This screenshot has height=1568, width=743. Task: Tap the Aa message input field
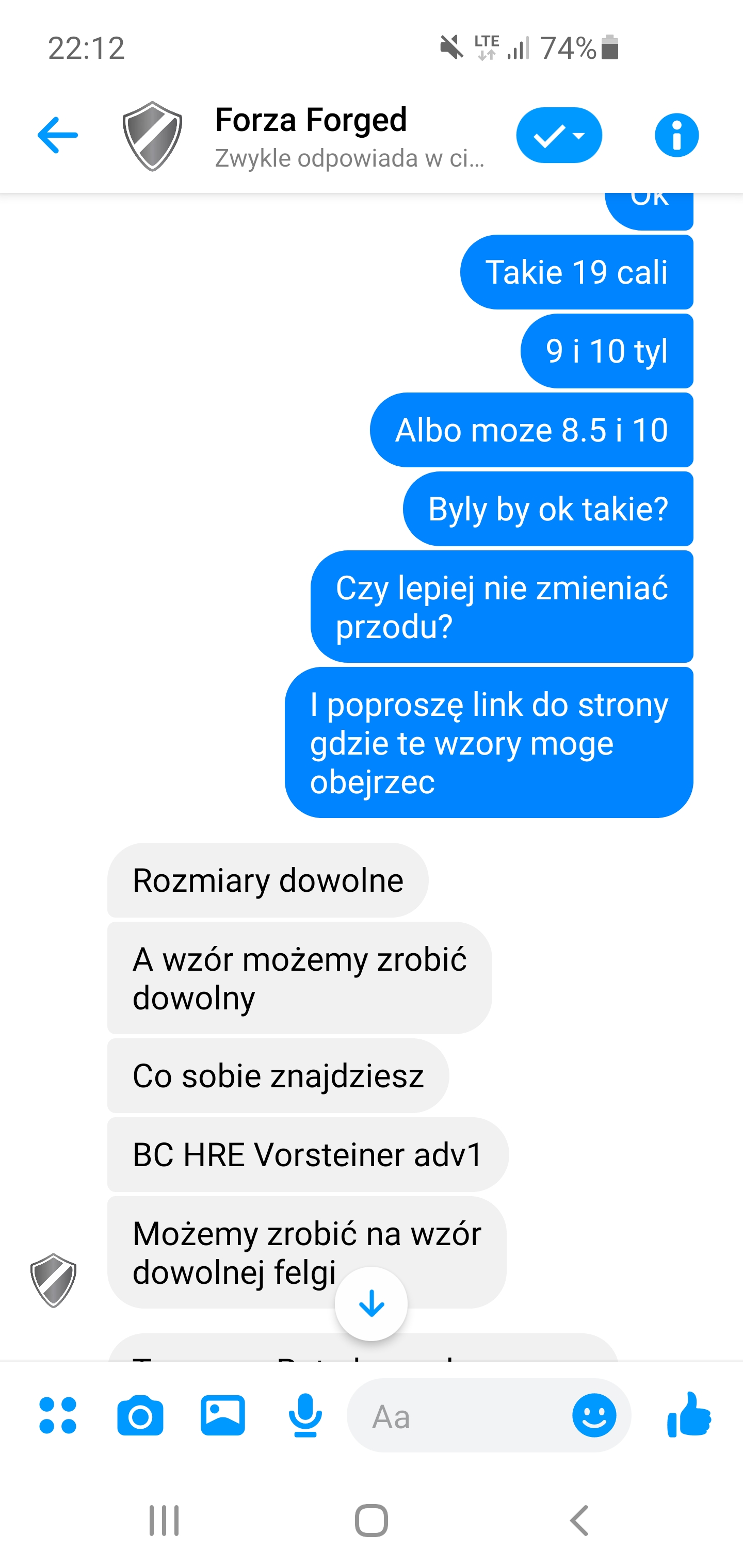pos(460,1415)
